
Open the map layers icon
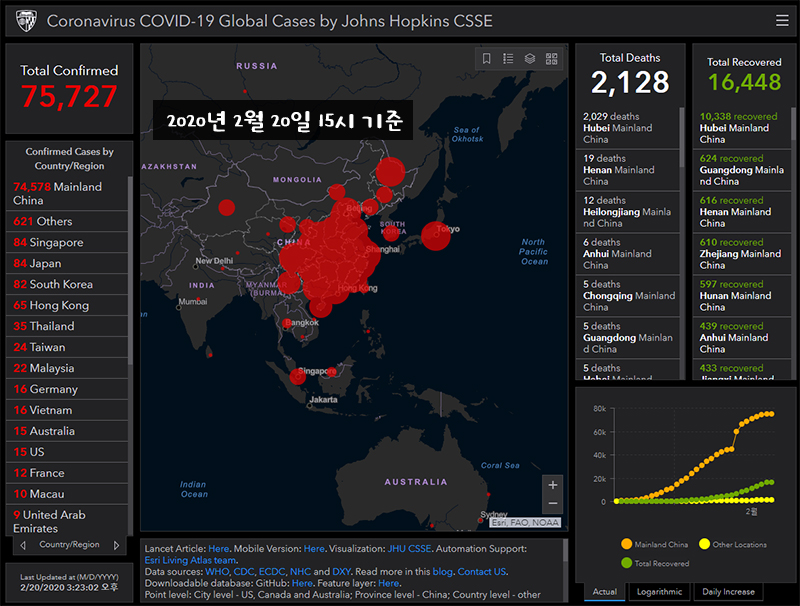(530, 59)
